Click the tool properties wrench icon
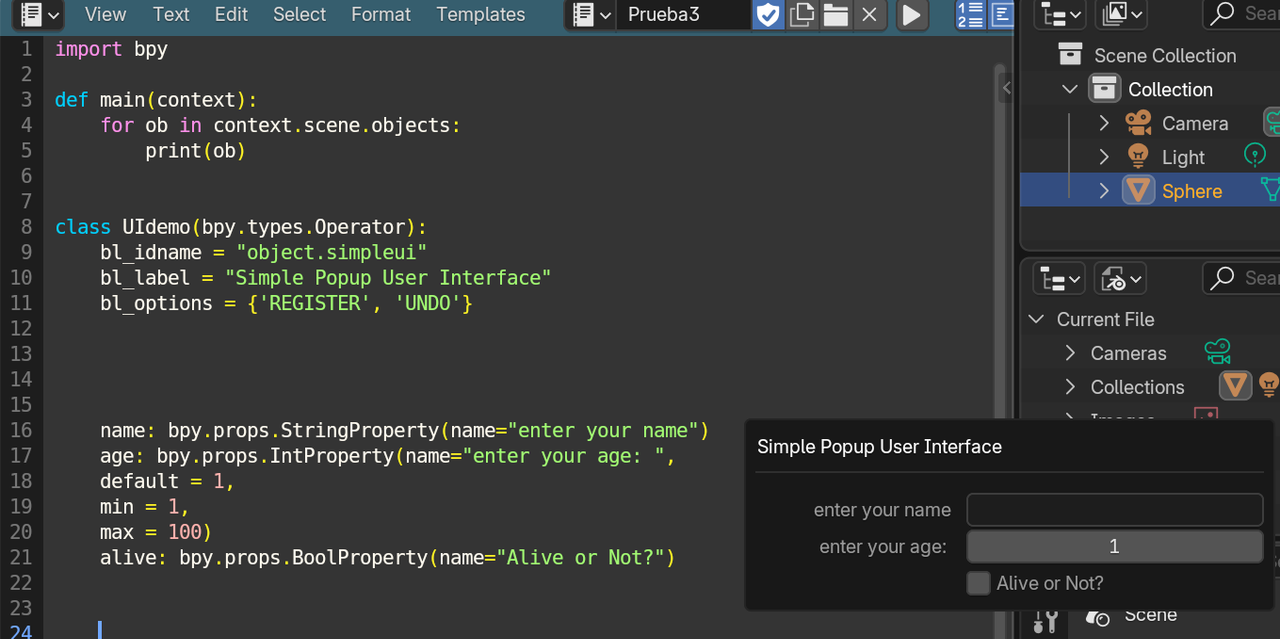 click(1045, 622)
